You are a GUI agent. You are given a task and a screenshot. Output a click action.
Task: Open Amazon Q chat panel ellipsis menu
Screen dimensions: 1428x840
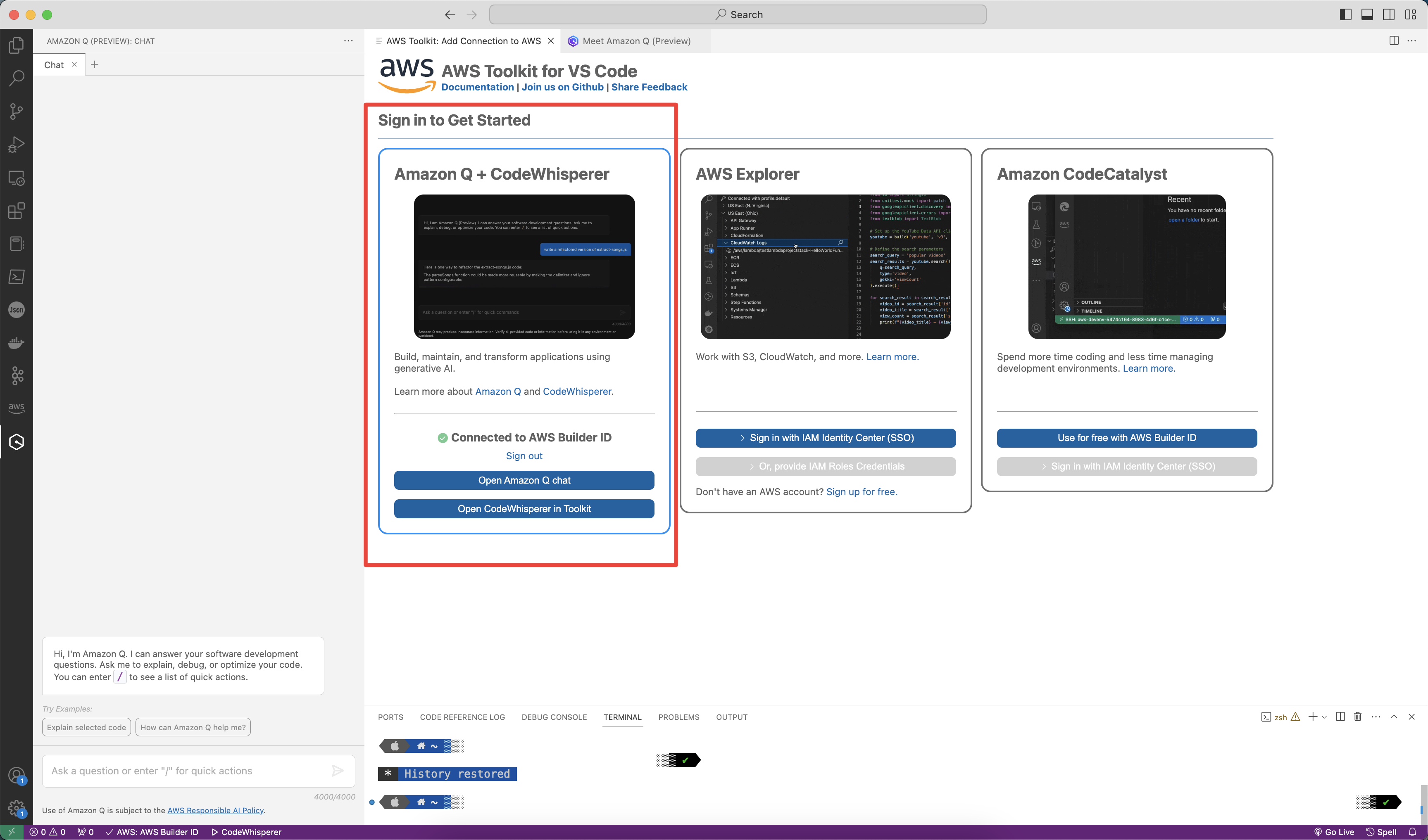point(348,41)
